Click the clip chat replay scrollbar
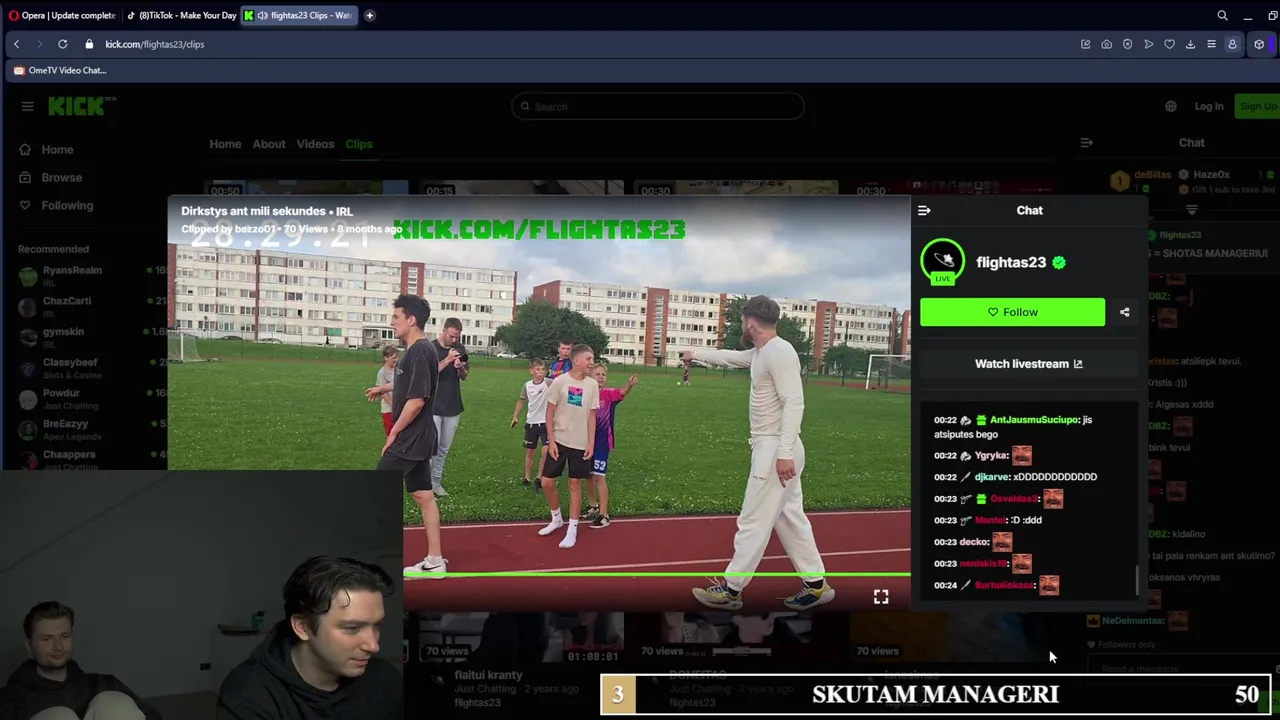 coord(1136,578)
